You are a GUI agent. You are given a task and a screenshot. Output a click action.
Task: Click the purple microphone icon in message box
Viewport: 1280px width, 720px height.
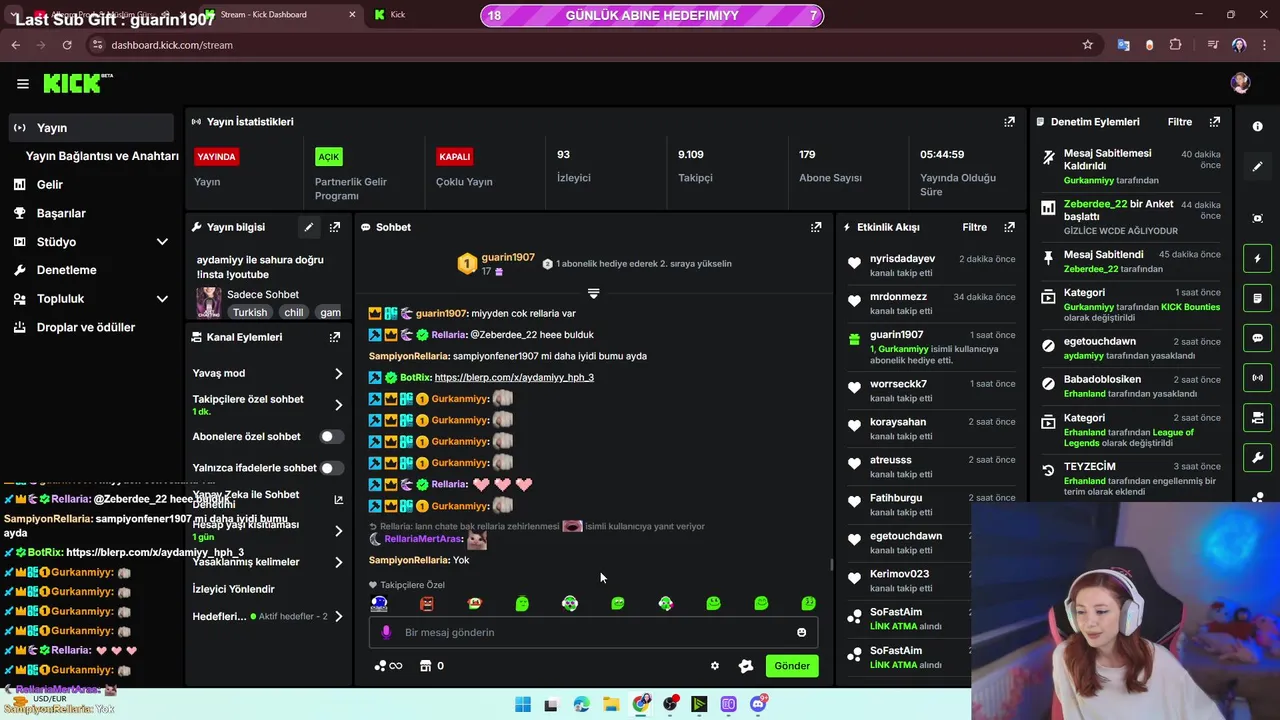386,632
